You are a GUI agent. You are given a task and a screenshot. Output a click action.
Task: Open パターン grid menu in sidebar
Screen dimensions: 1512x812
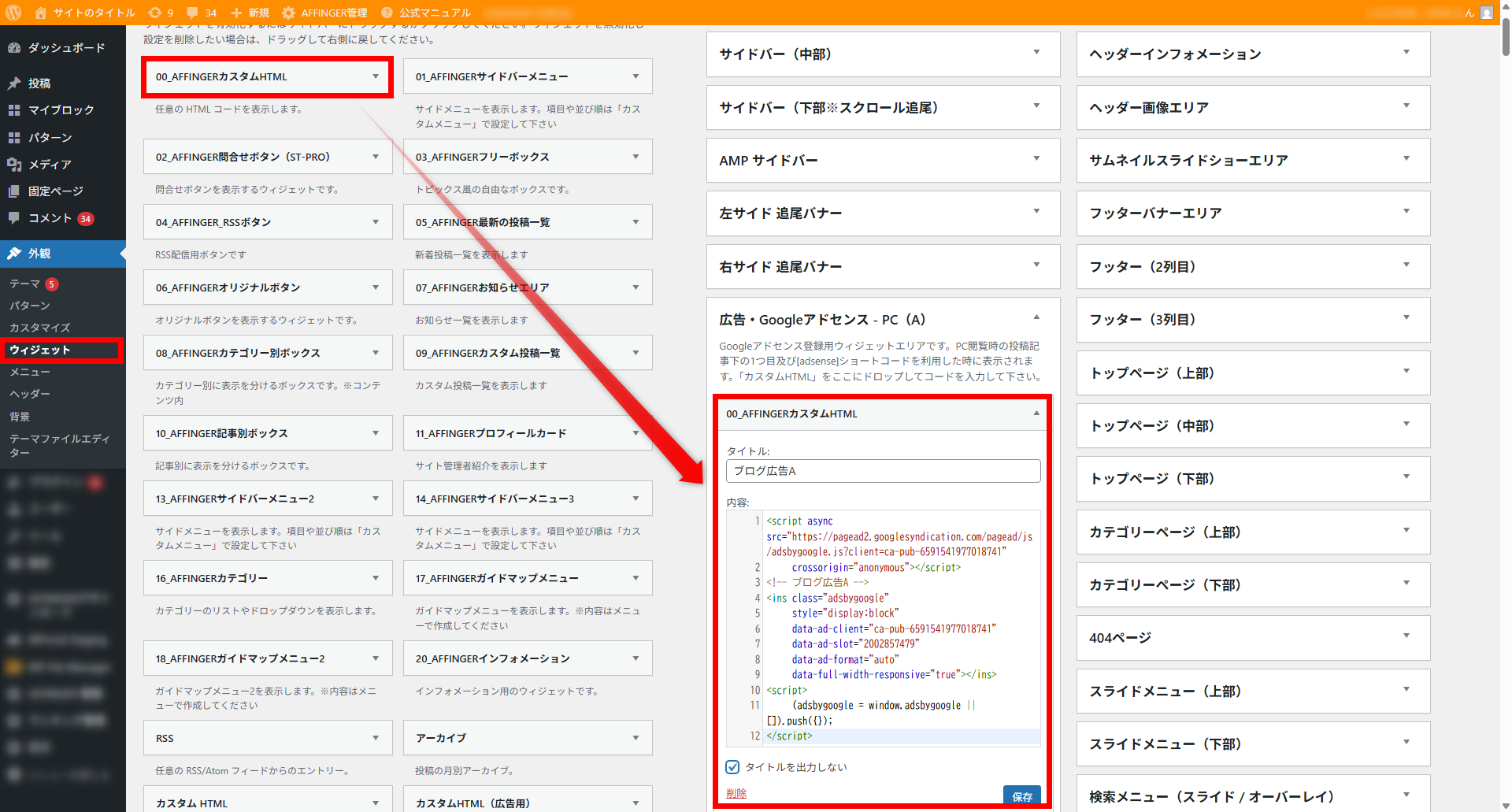pos(63,137)
